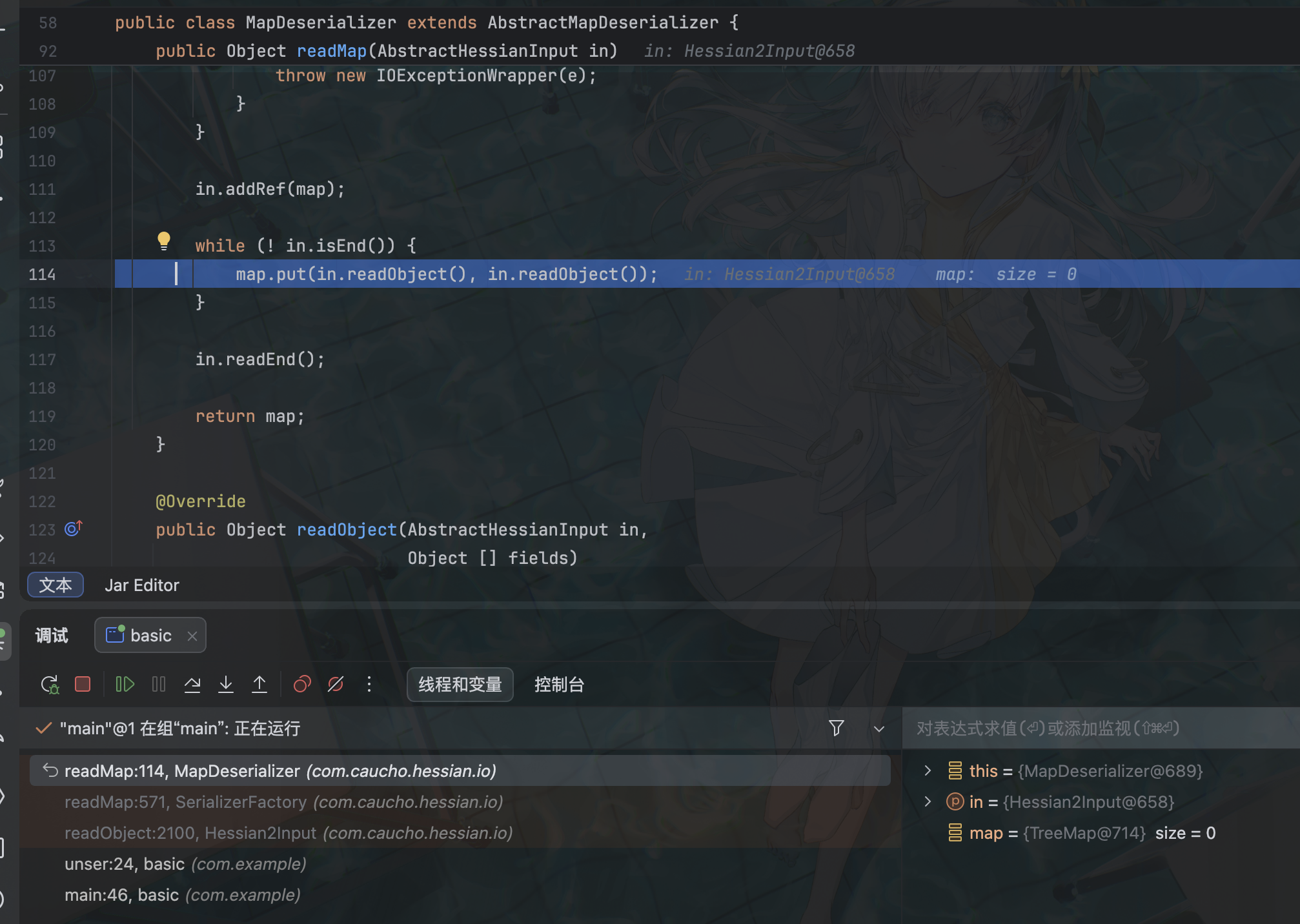Click the Step Into icon

coord(226,684)
